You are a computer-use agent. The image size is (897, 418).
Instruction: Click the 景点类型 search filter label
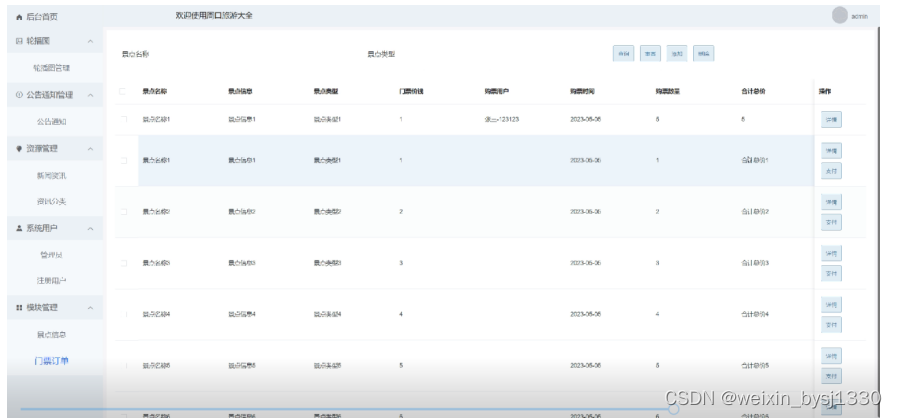[x=381, y=54]
